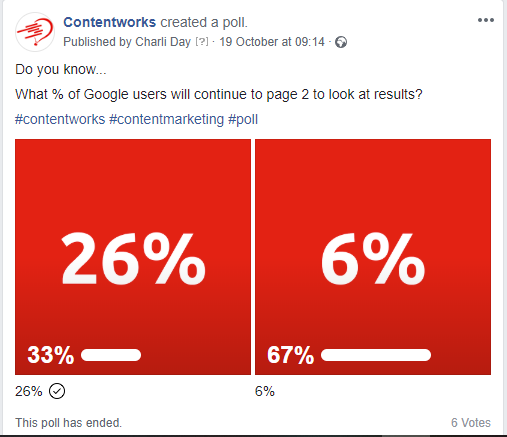
Task: Click the Contentworks profile logo
Action: 35,32
